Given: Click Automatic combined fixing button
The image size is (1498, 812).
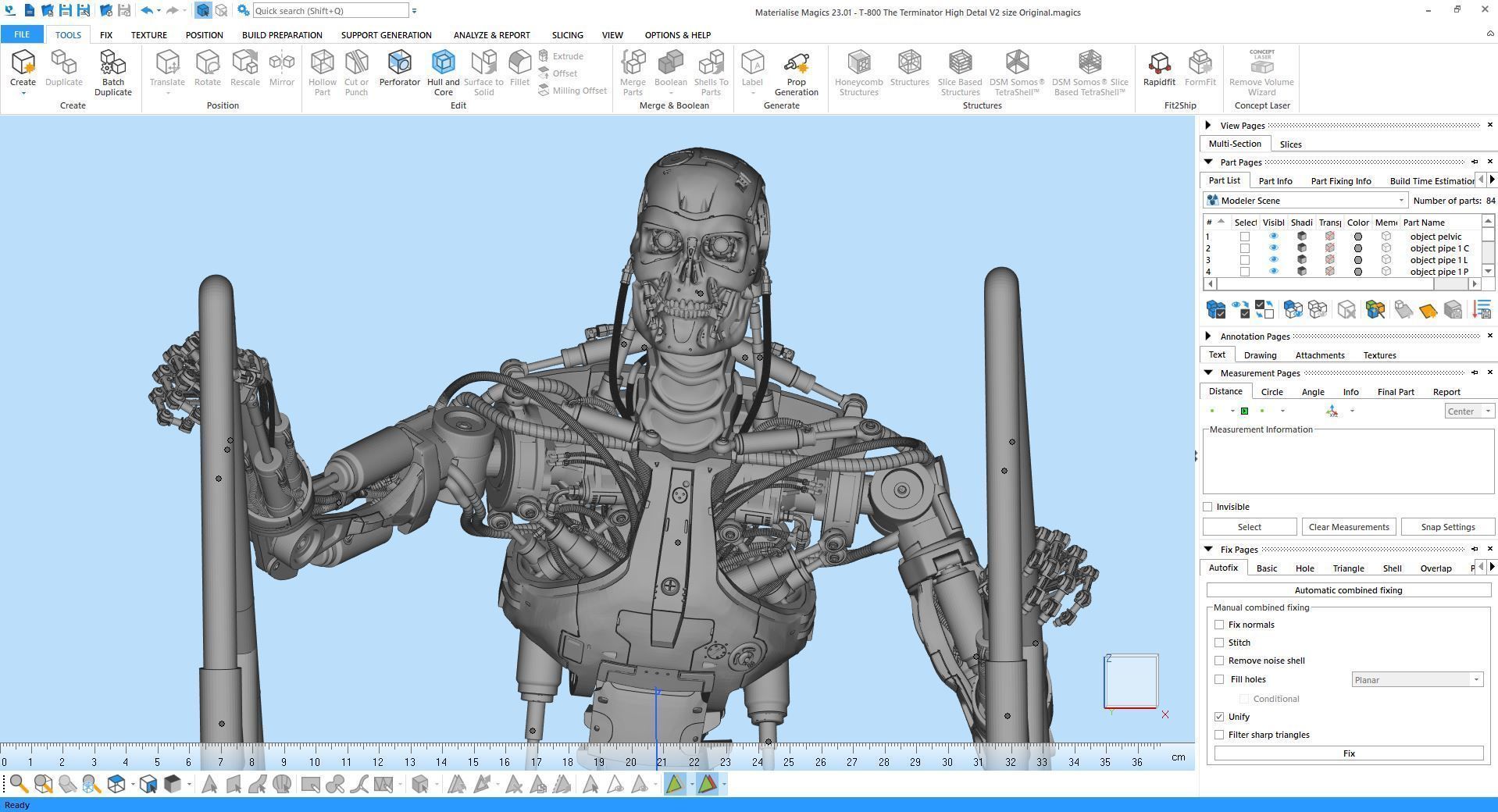Looking at the screenshot, I should pos(1348,590).
